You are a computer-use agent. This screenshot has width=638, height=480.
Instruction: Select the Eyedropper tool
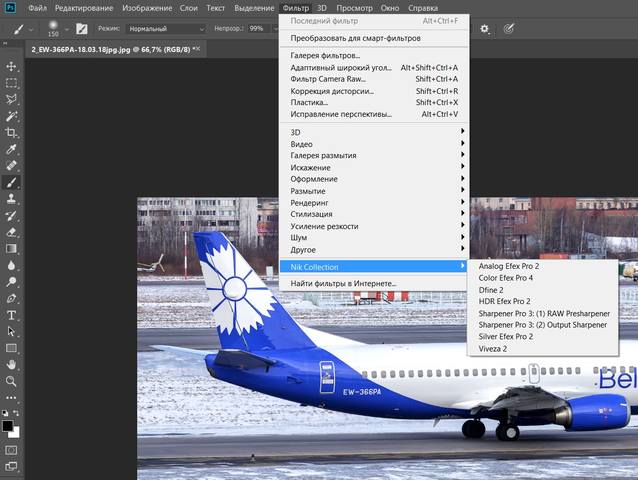point(11,149)
